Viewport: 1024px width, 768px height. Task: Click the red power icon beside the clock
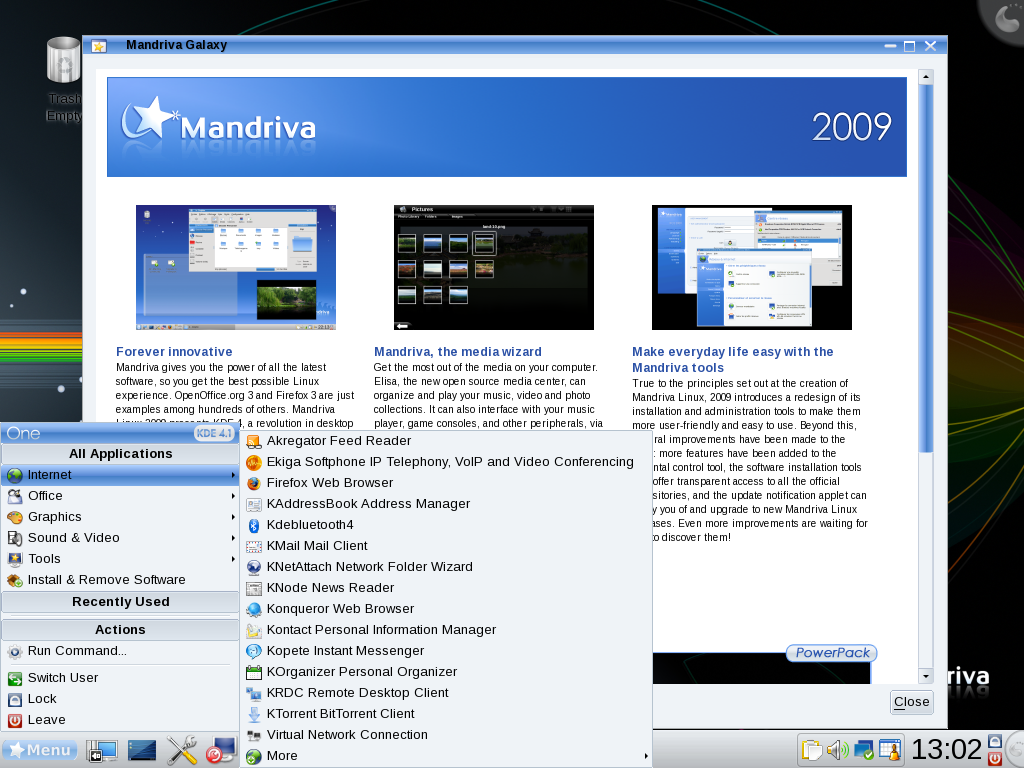click(x=995, y=758)
